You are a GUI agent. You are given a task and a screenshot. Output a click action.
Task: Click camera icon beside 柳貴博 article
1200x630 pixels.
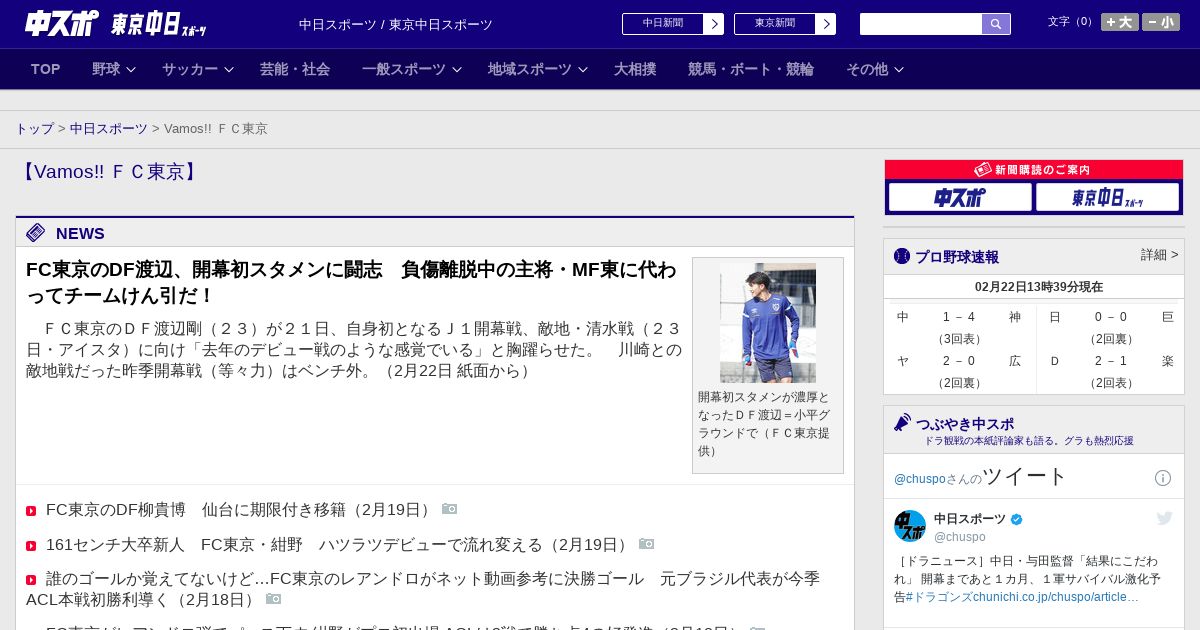click(x=450, y=509)
